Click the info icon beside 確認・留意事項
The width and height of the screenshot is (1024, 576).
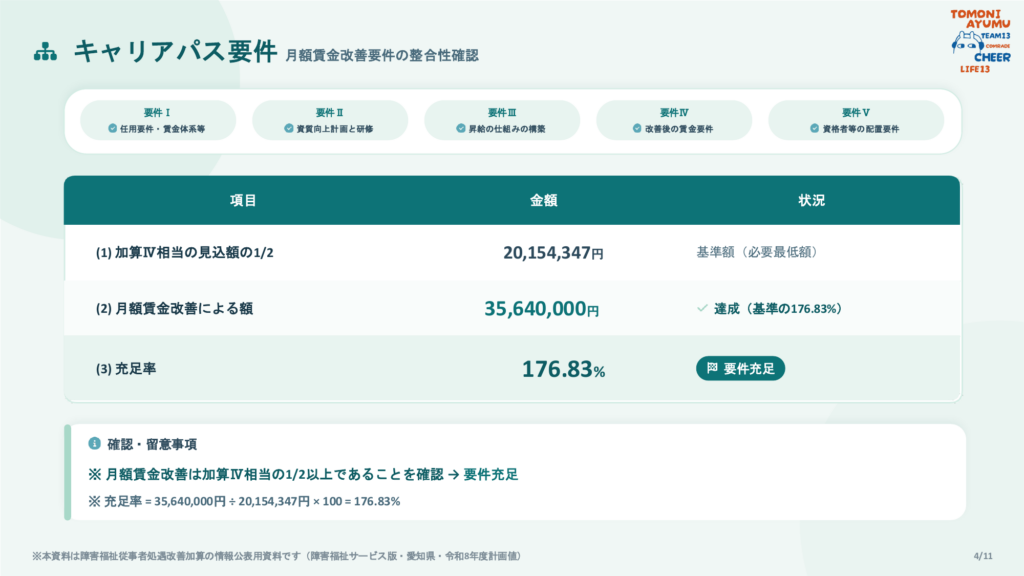tap(94, 443)
